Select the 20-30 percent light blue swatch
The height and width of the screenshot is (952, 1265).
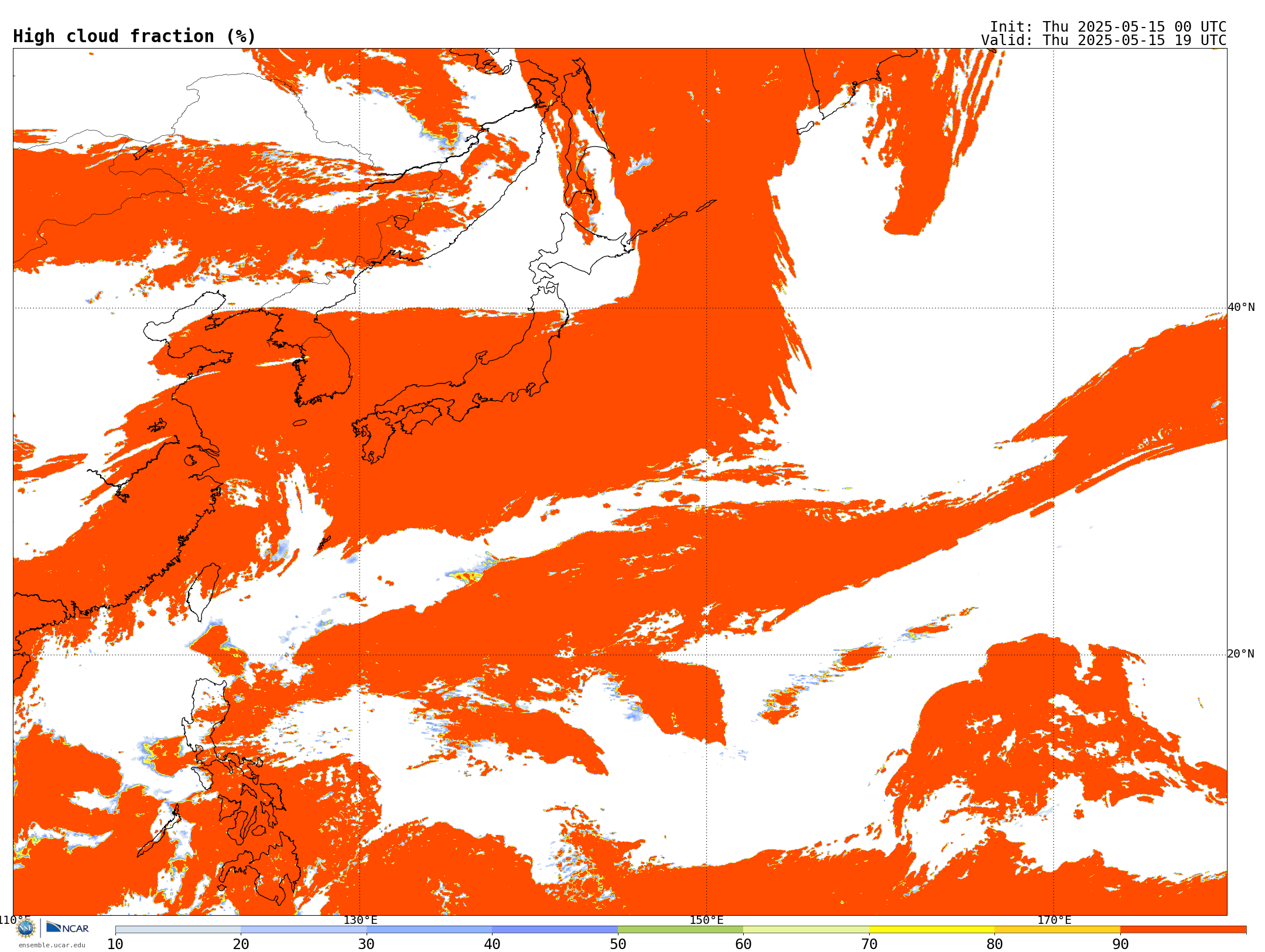[x=303, y=930]
